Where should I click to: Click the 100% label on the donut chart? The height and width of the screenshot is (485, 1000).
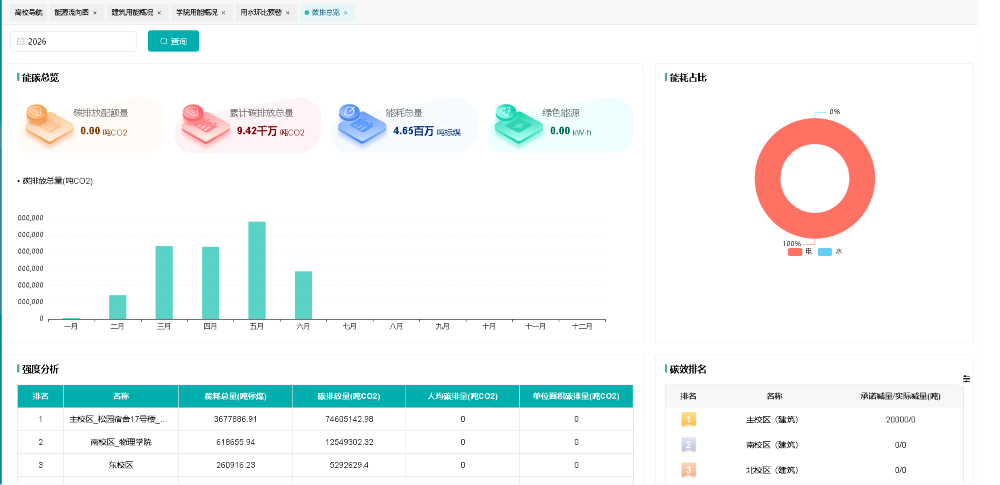click(791, 244)
